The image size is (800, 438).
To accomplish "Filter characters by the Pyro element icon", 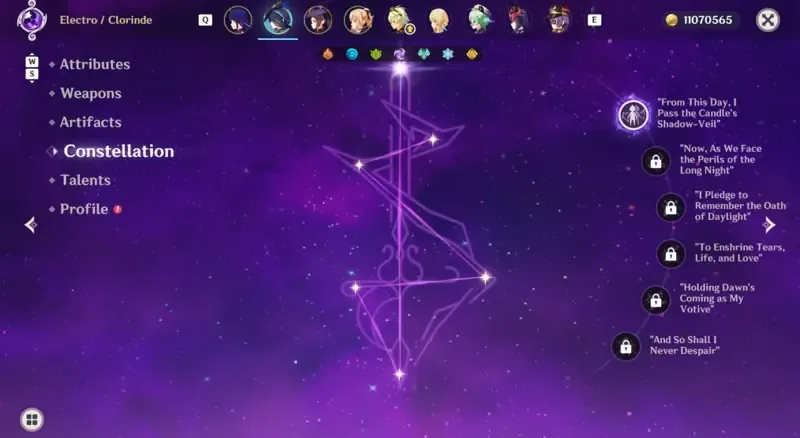I will [x=328, y=54].
